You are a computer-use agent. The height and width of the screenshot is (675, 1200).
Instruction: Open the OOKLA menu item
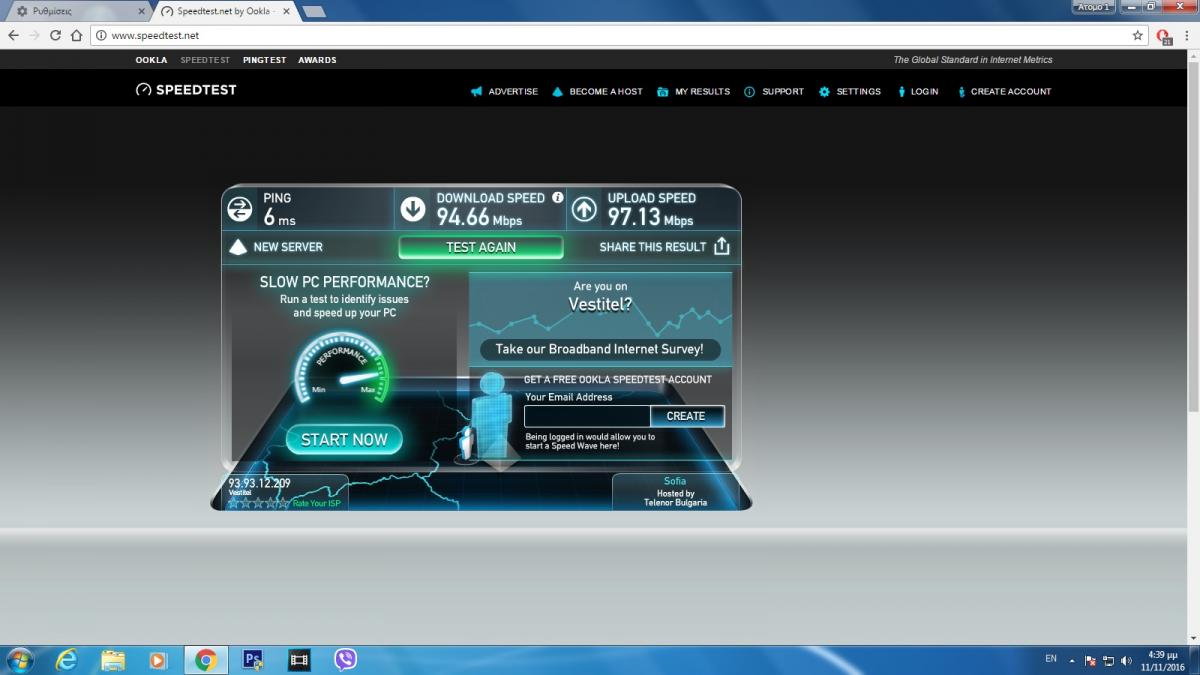[x=151, y=60]
